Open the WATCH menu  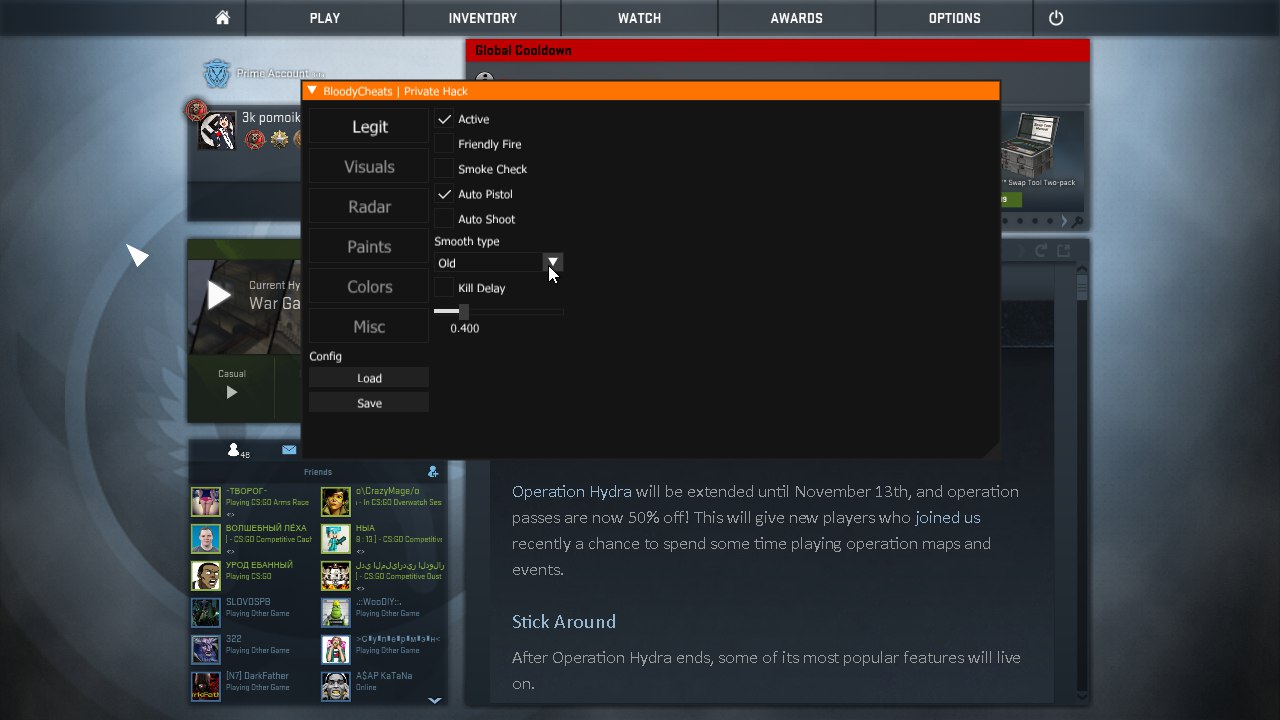pos(640,18)
